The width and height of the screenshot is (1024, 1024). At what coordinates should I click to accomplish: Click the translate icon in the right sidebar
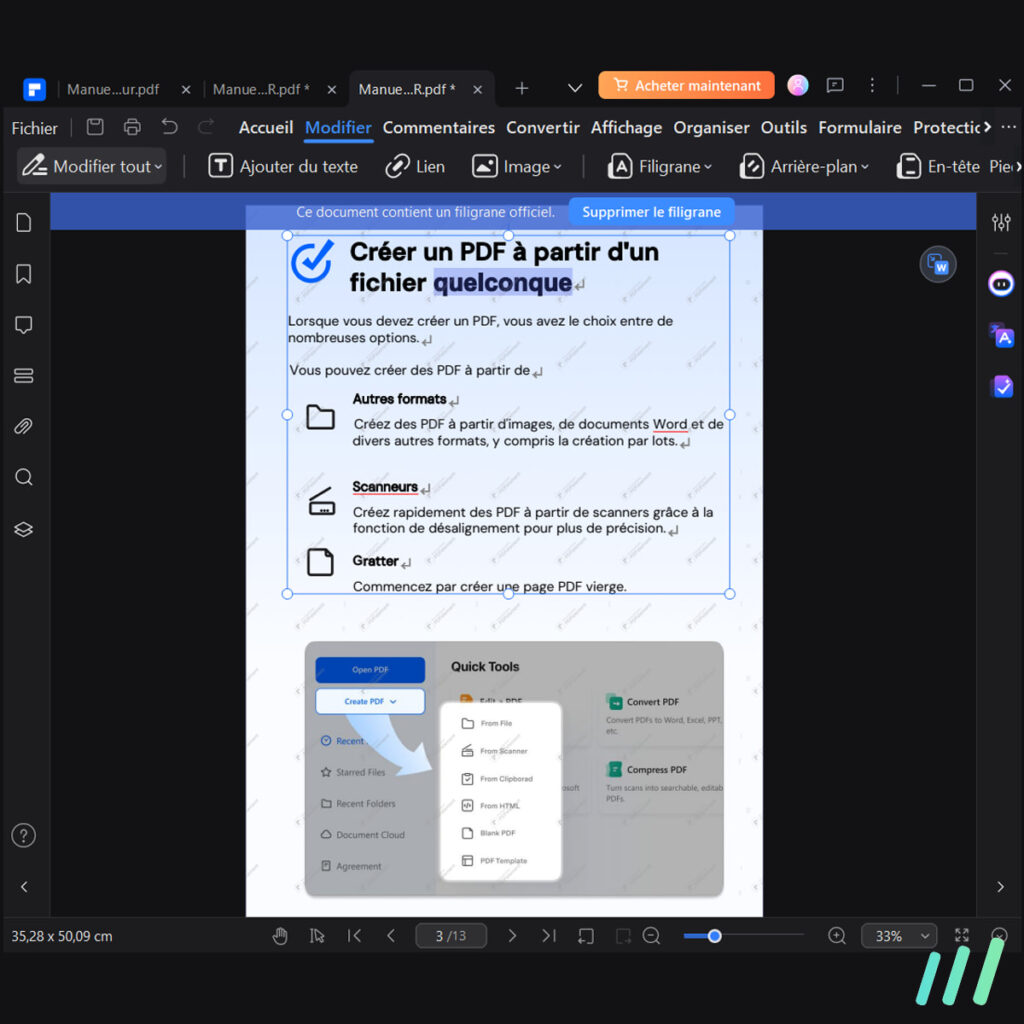tap(1000, 336)
